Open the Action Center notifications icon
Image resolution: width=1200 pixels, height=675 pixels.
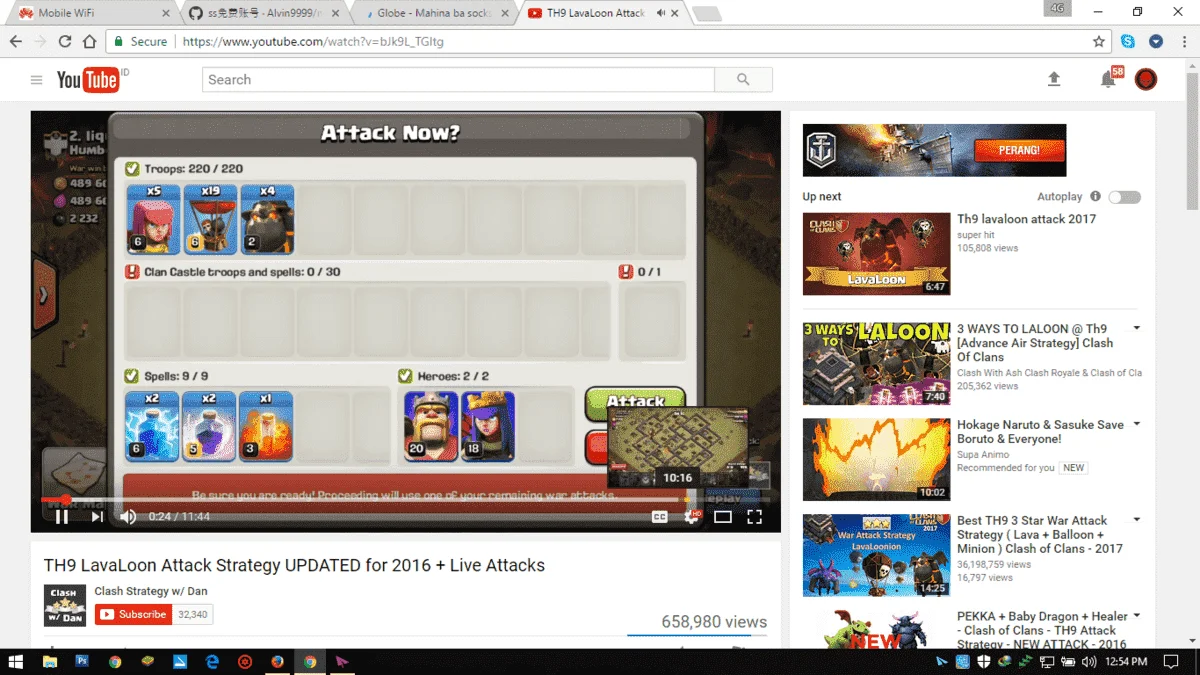(1172, 661)
